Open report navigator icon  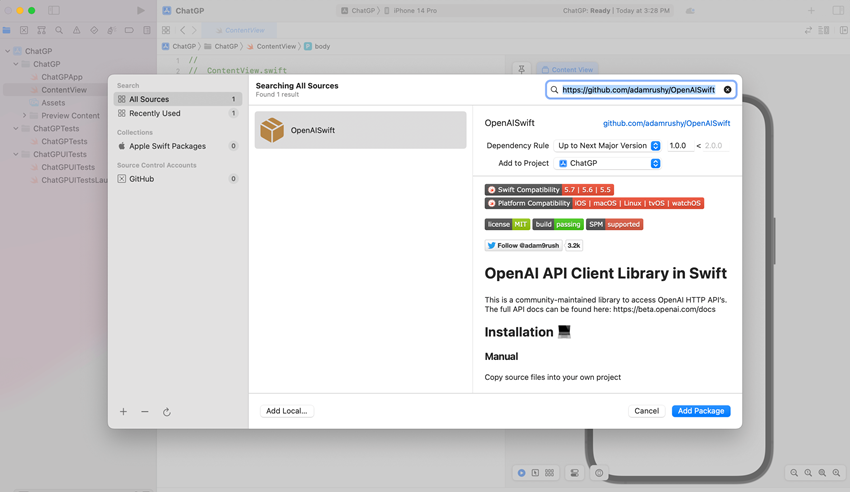pyautogui.click(x=147, y=30)
